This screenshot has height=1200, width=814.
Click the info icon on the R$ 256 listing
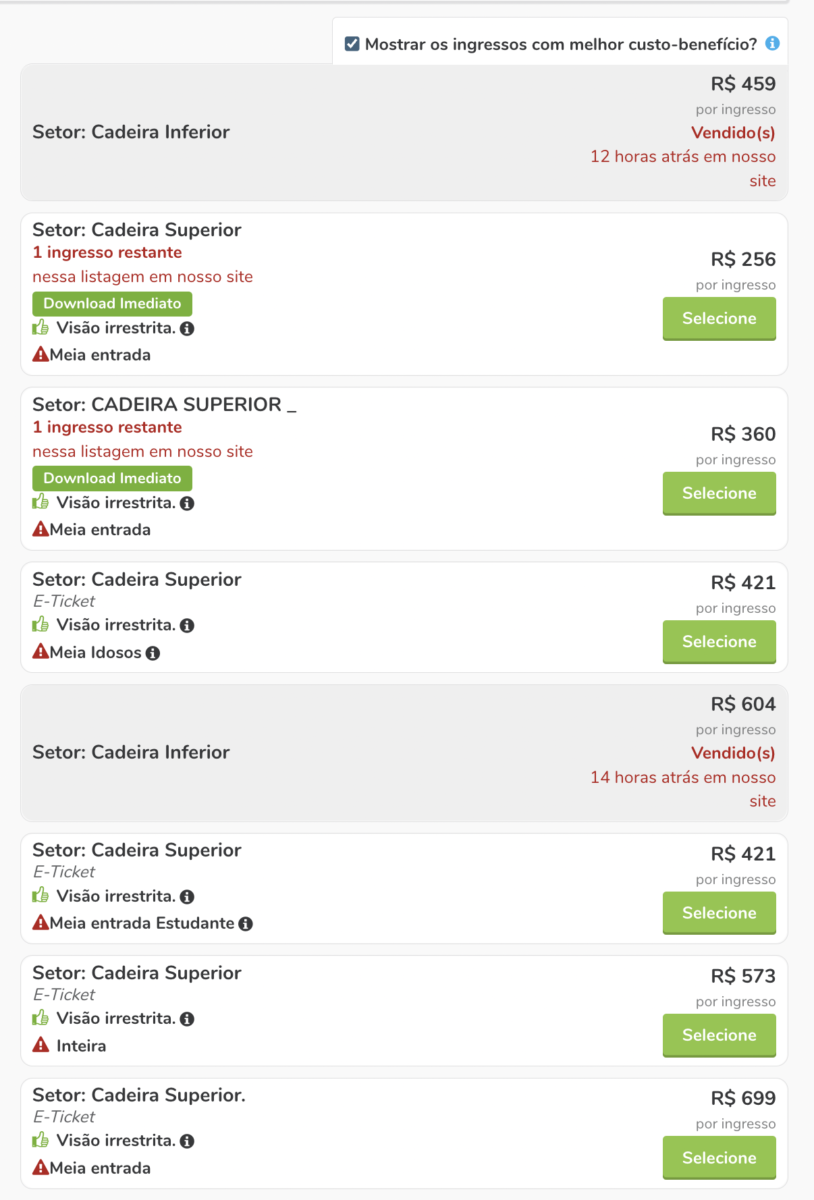click(187, 328)
